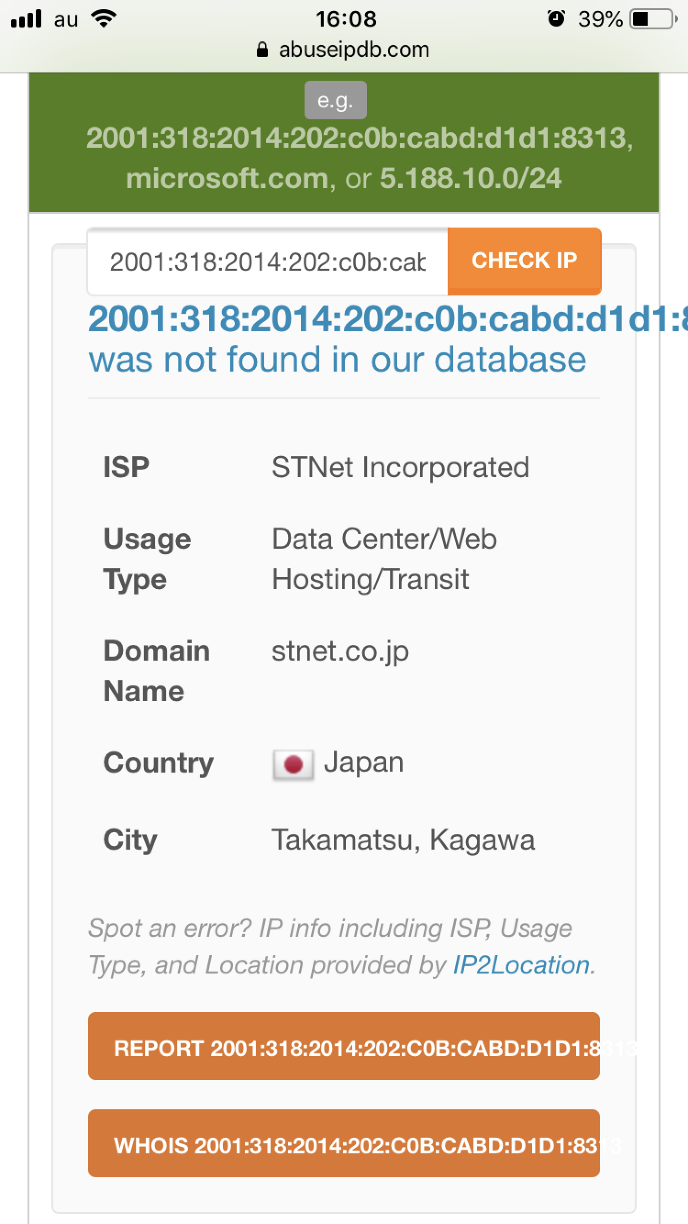Image resolution: width=688 pixels, height=1224 pixels.
Task: Tap the cellular signal bars icon
Action: (26, 19)
